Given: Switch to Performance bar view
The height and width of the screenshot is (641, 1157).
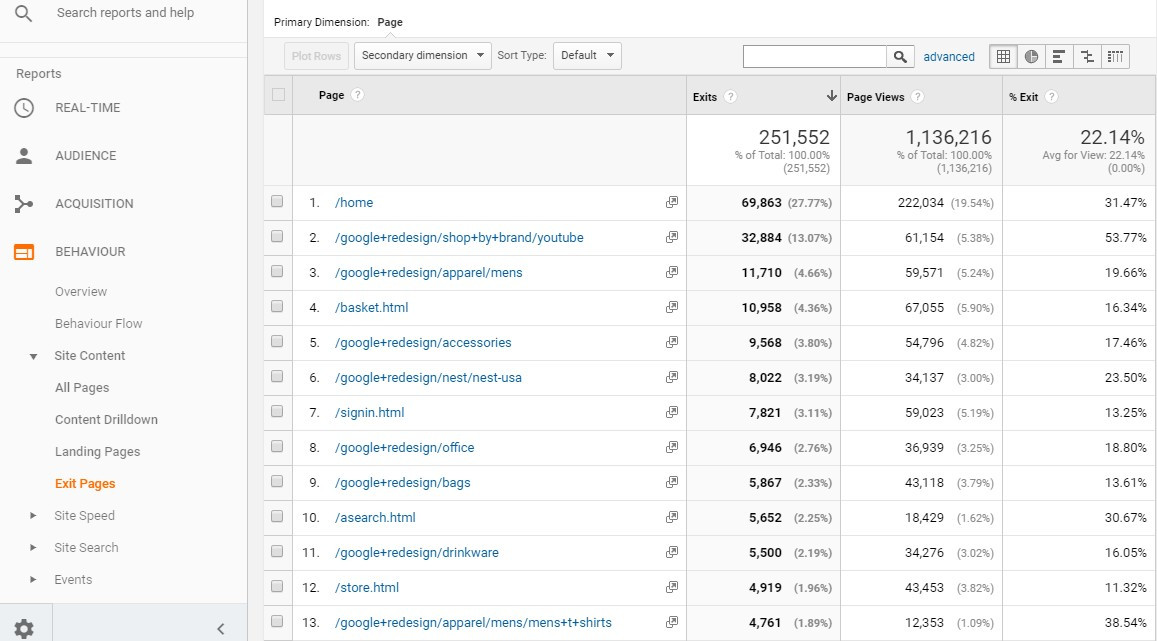Looking at the screenshot, I should pyautogui.click(x=1059, y=57).
